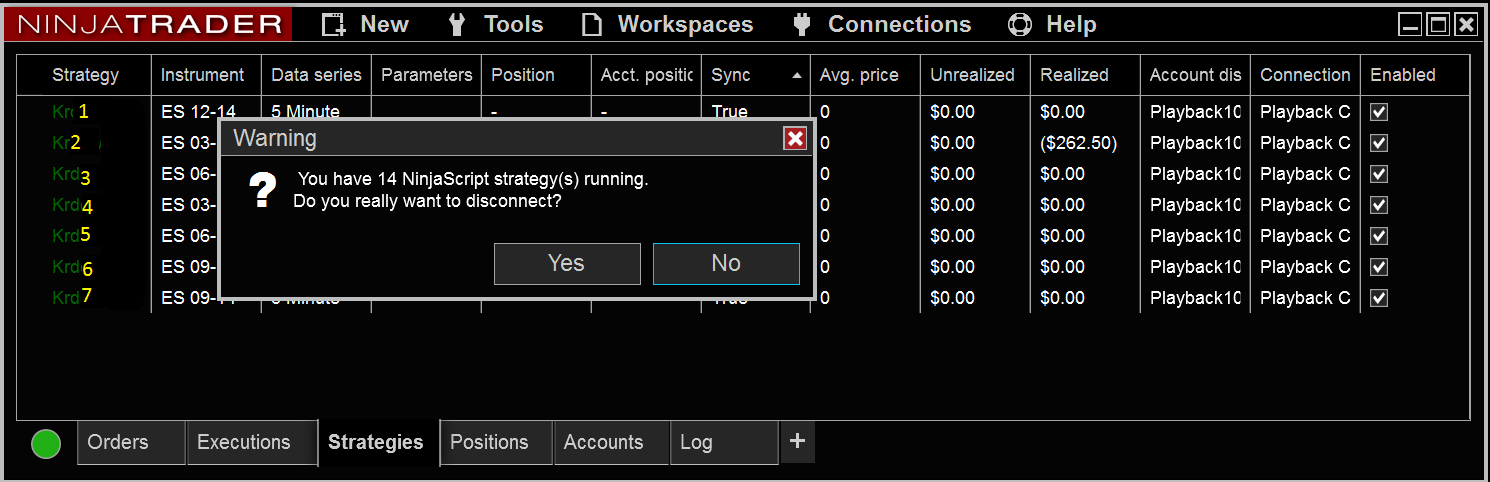1490x482 pixels.
Task: Toggle the Enabled checkbox in the last row
Action: tap(1379, 298)
